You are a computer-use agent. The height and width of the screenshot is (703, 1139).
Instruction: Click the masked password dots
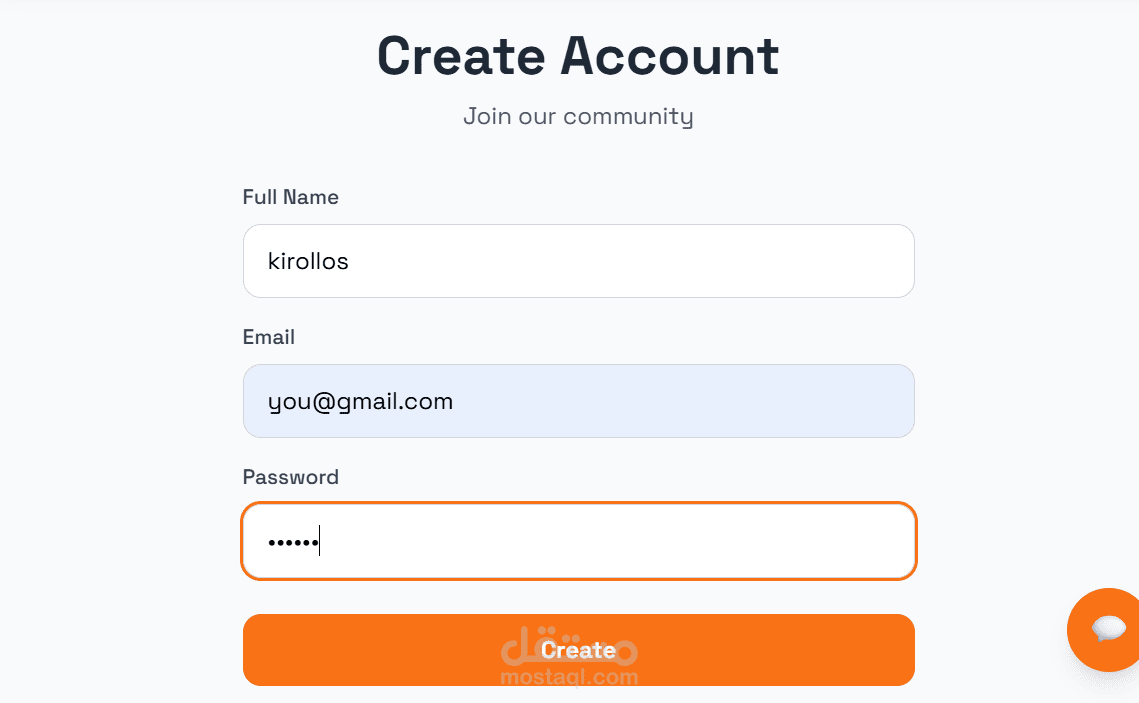pyautogui.click(x=292, y=543)
